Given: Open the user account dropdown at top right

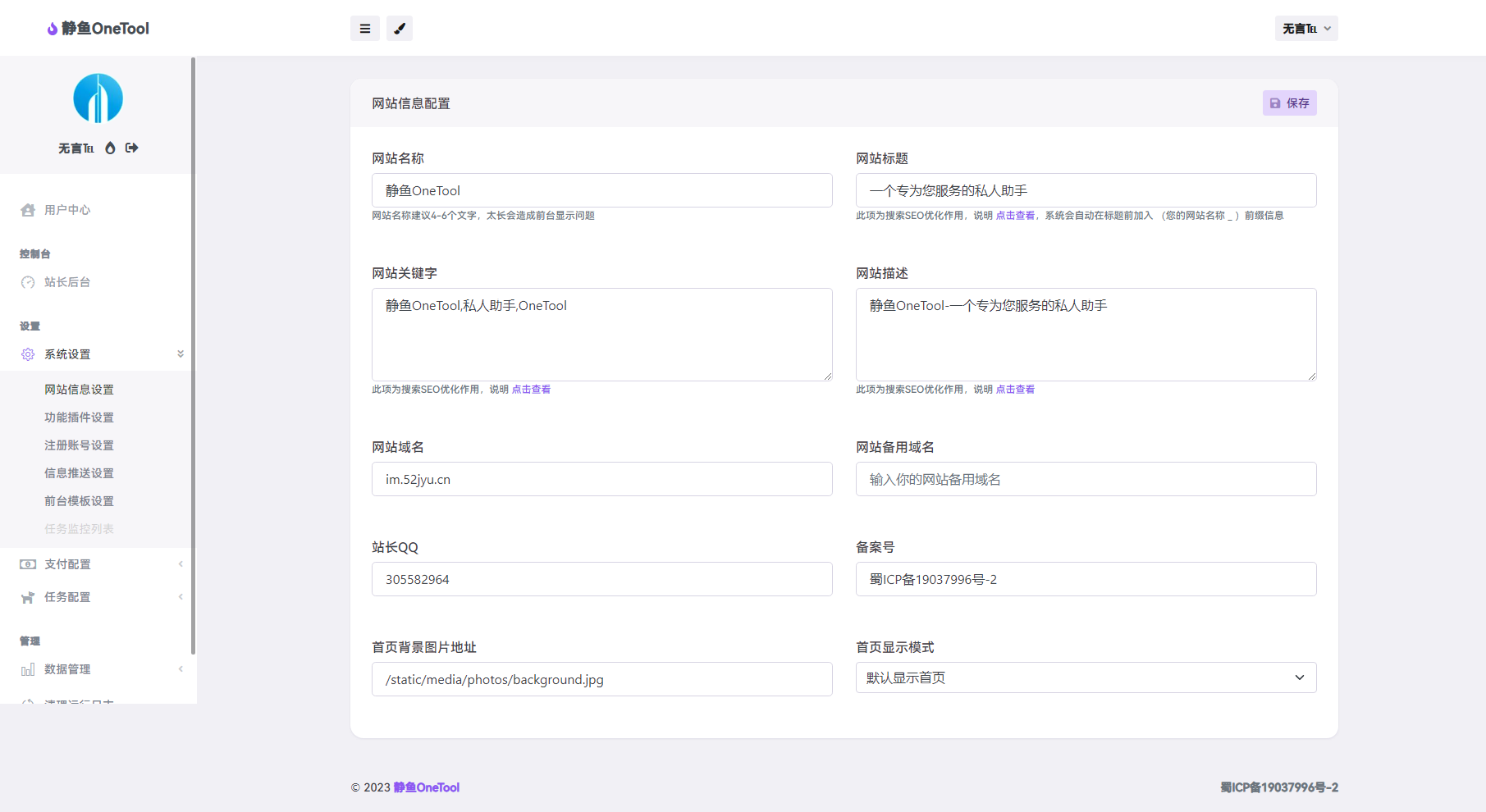Looking at the screenshot, I should pos(1305,29).
